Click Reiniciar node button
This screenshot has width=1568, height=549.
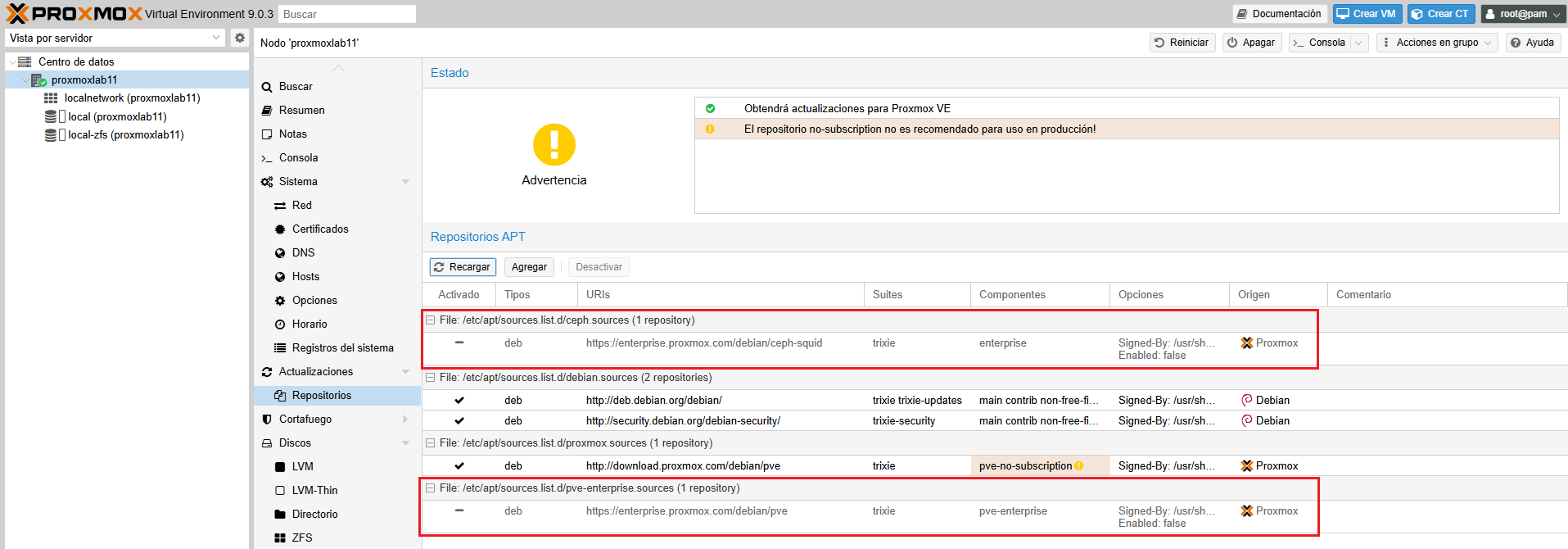(x=1182, y=43)
